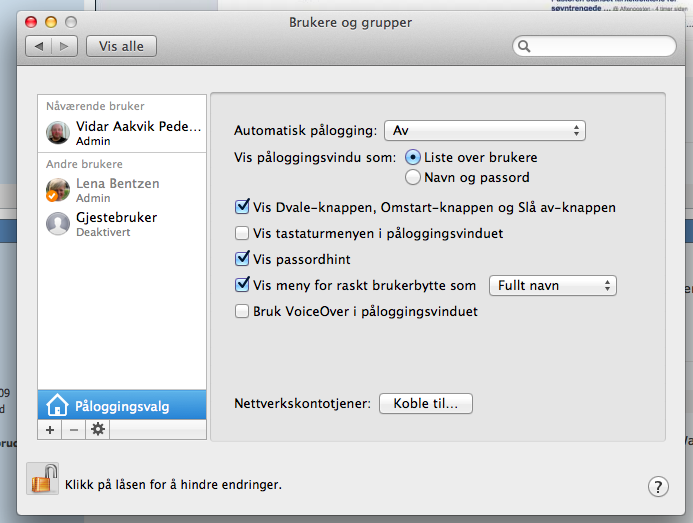Click Klikk på låsen text
693x523 pixels.
pos(173,485)
